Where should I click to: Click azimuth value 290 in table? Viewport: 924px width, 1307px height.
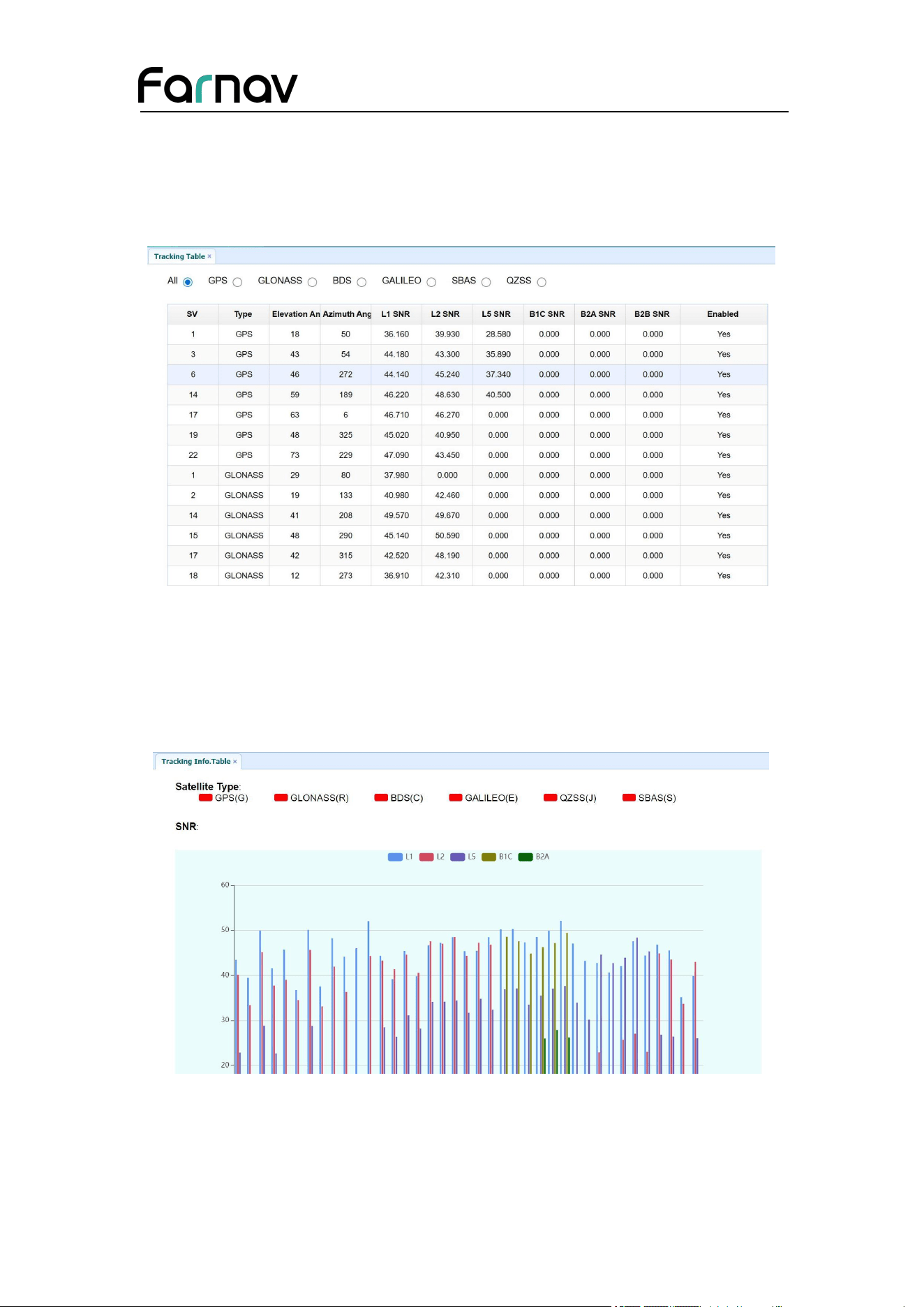345,536
